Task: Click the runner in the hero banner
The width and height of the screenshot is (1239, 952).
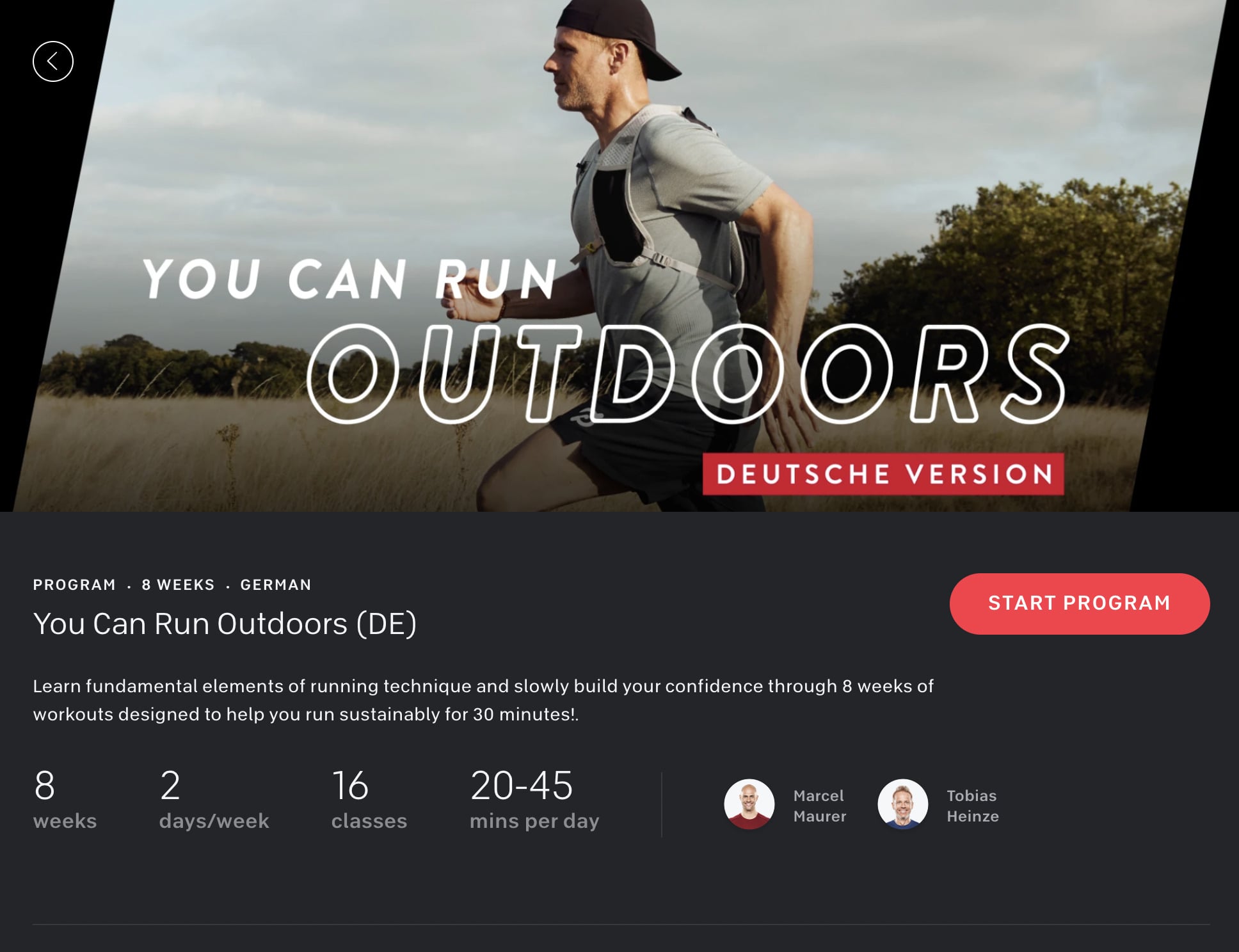Action: (x=666, y=192)
